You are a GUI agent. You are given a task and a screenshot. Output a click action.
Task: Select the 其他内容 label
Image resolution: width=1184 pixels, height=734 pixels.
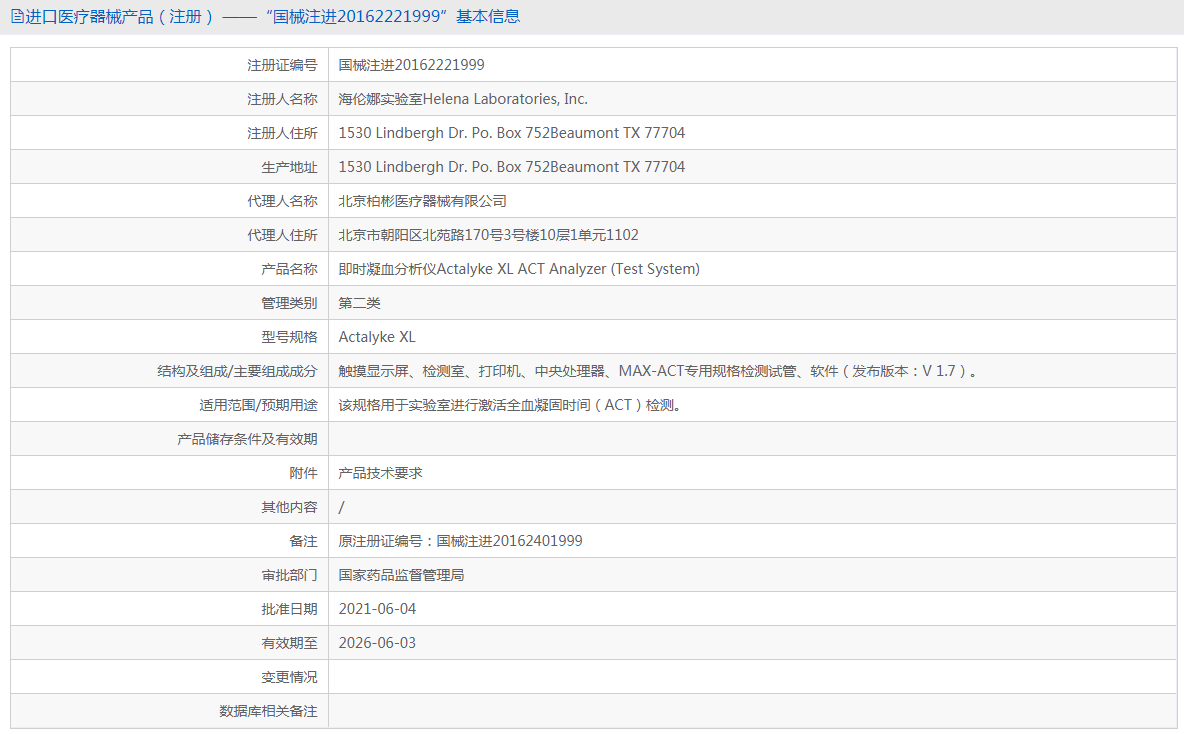click(x=289, y=507)
